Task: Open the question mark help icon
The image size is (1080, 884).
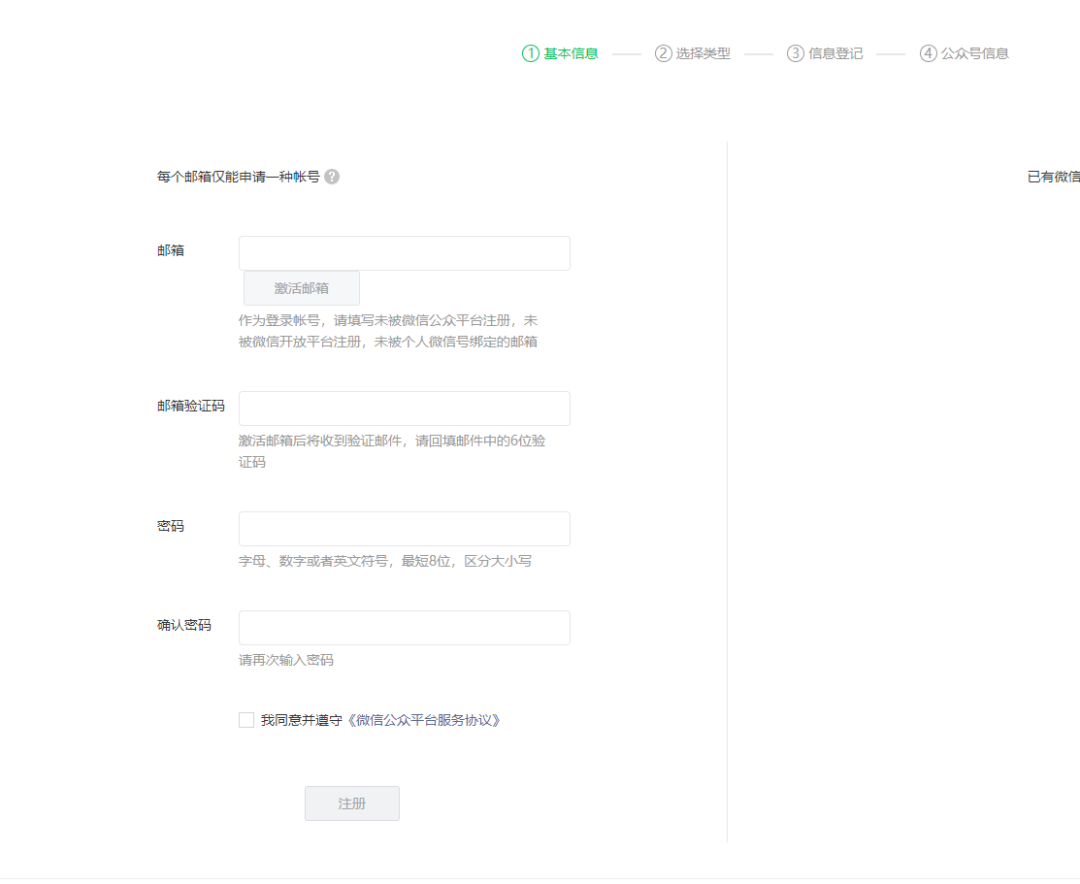Action: 332,177
